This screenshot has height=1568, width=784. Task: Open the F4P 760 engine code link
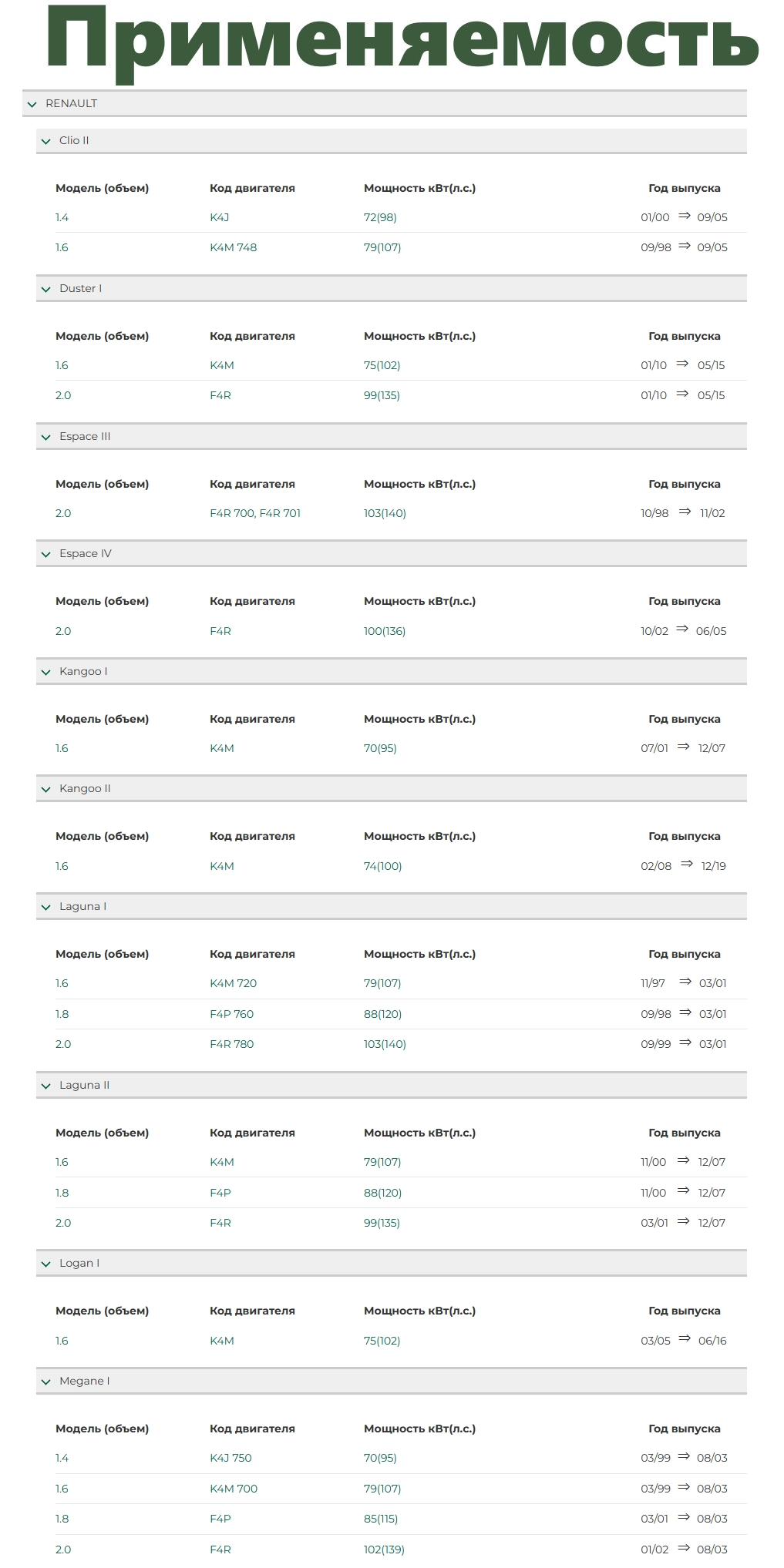tap(231, 1014)
